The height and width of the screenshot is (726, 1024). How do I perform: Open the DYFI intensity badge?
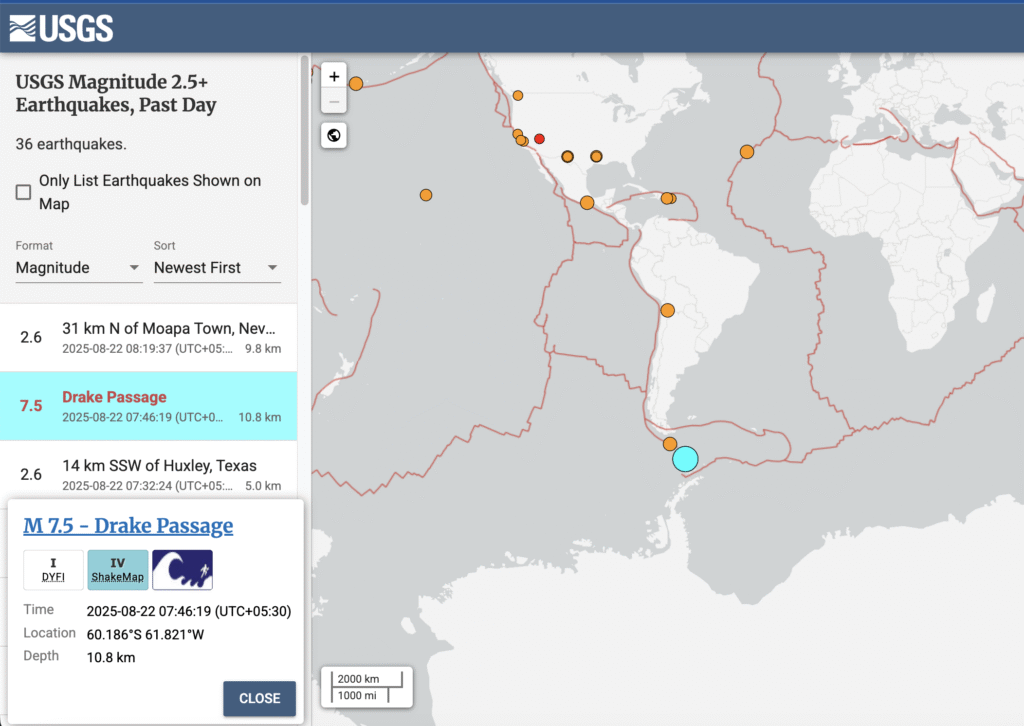(x=53, y=569)
